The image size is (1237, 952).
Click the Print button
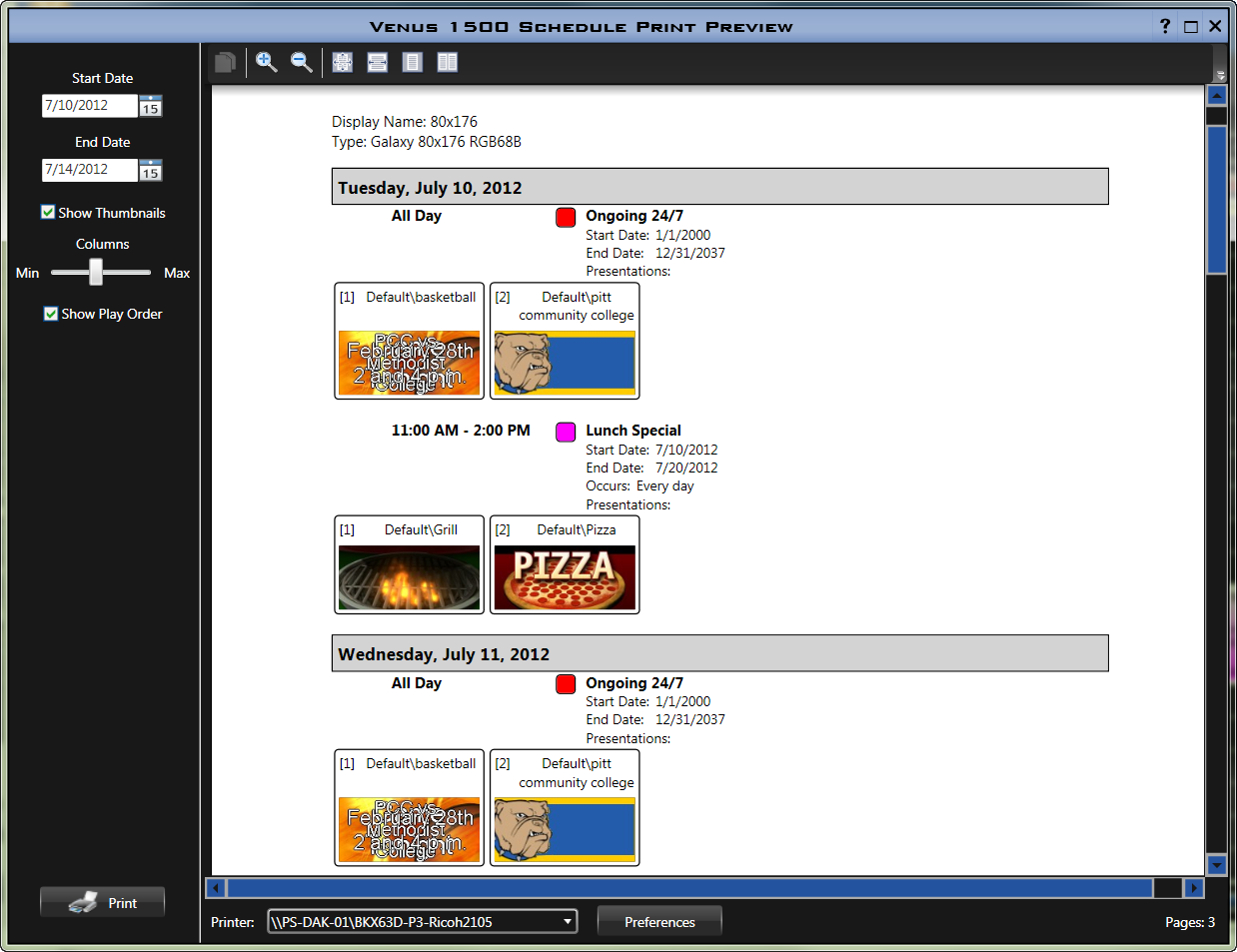pyautogui.click(x=103, y=902)
